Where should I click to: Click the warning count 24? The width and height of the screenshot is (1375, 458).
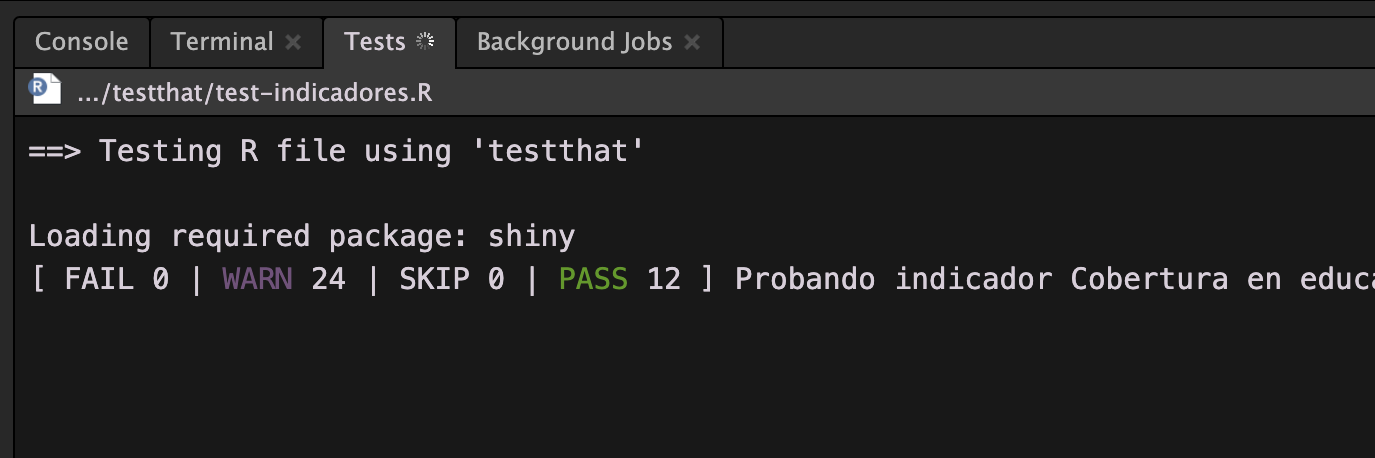[x=328, y=279]
